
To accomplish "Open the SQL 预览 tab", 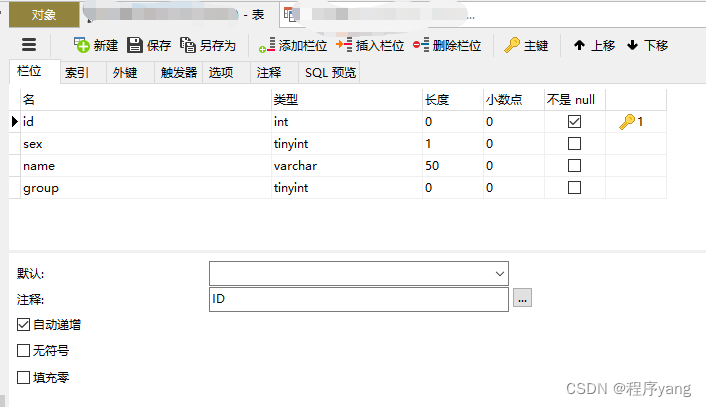I will 330,72.
